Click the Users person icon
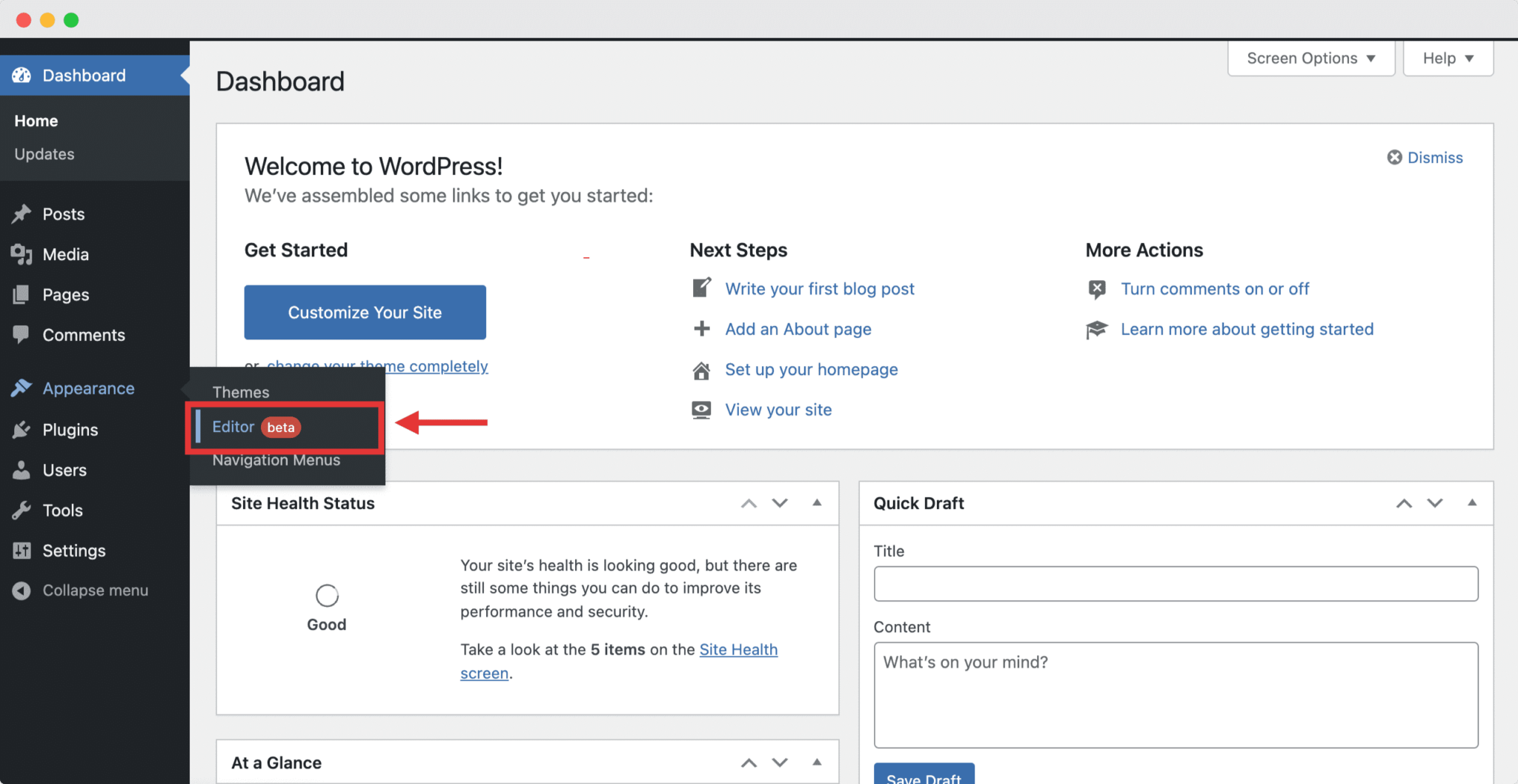The height and width of the screenshot is (784, 1518). pyautogui.click(x=21, y=470)
